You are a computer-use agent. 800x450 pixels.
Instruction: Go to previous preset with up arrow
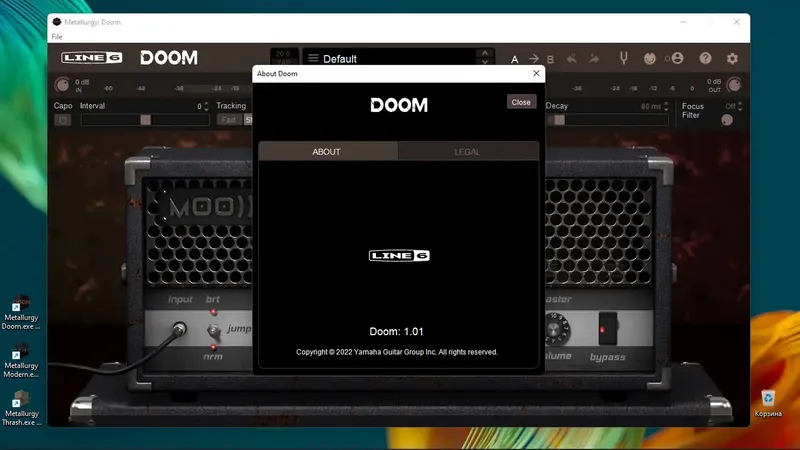click(485, 53)
